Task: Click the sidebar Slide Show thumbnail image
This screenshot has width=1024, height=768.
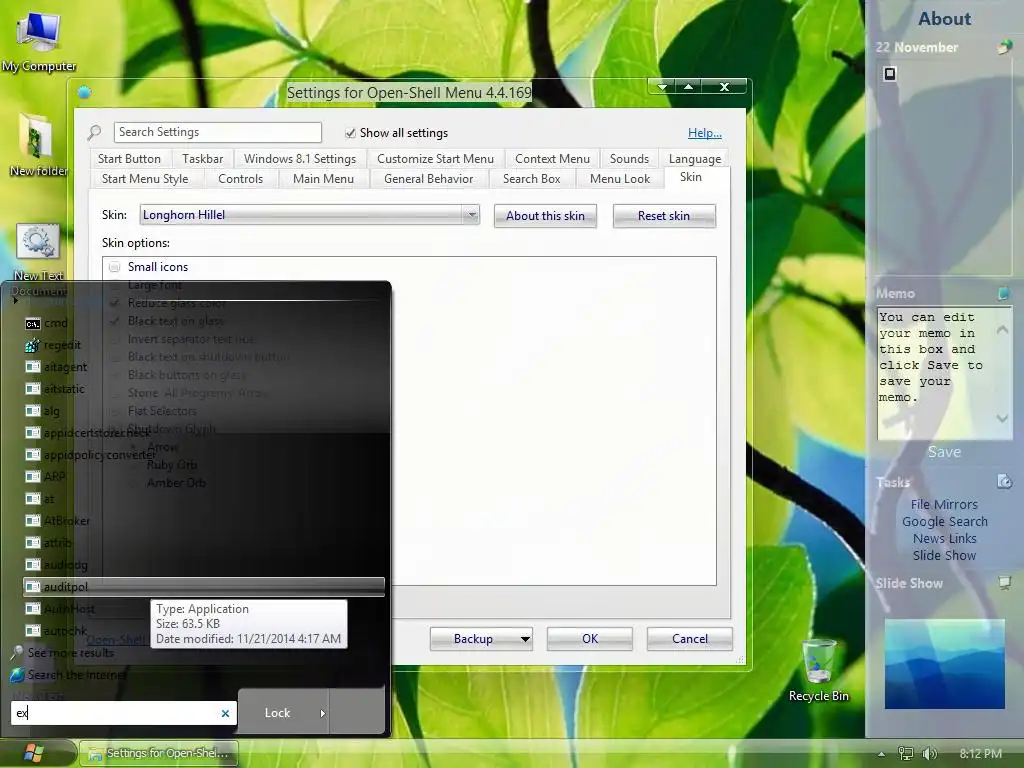Action: [944, 664]
